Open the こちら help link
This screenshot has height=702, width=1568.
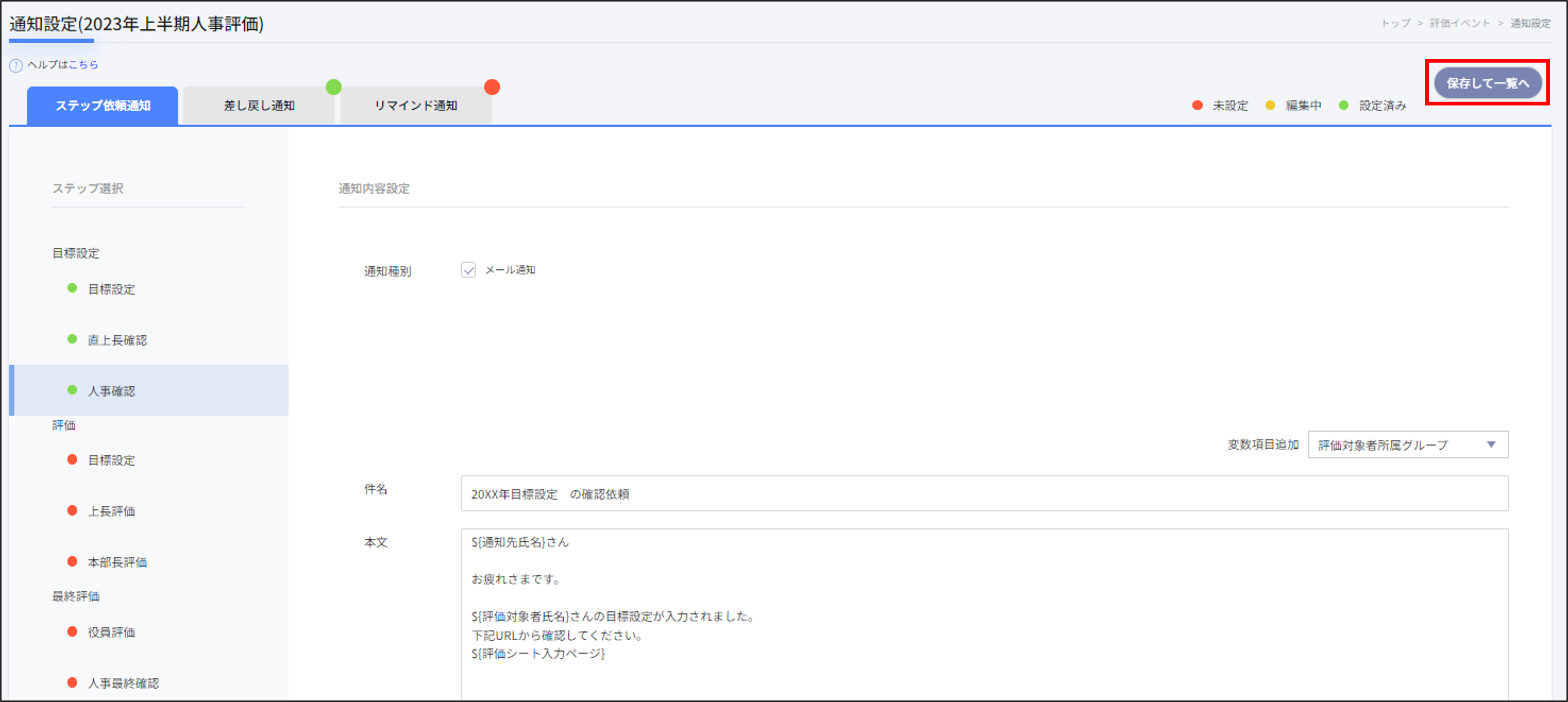tap(84, 65)
